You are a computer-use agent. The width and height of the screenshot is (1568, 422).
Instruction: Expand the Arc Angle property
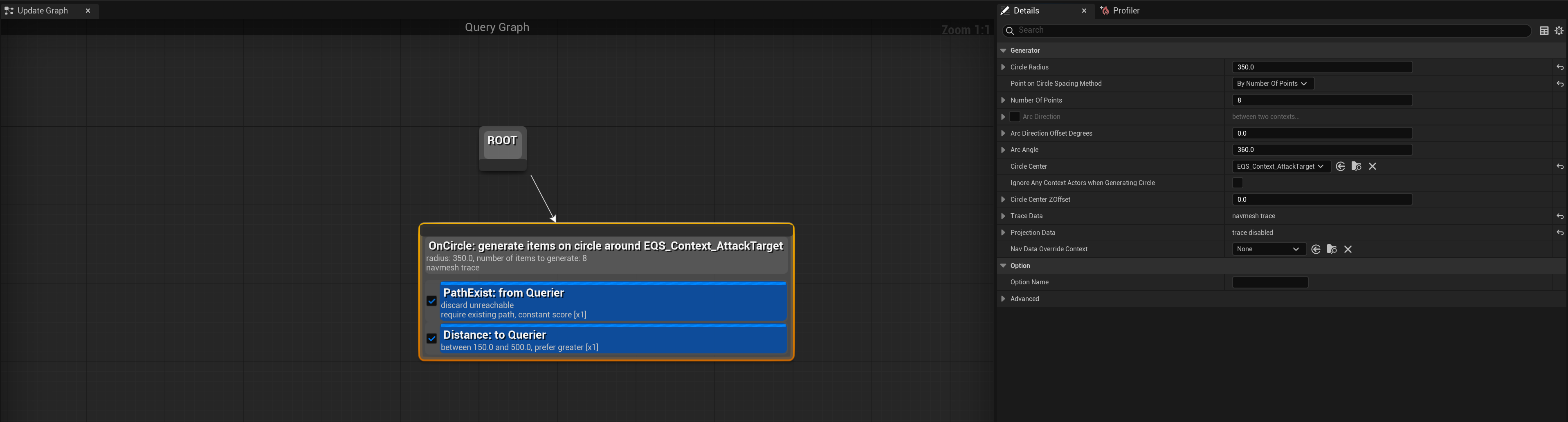tap(1003, 150)
